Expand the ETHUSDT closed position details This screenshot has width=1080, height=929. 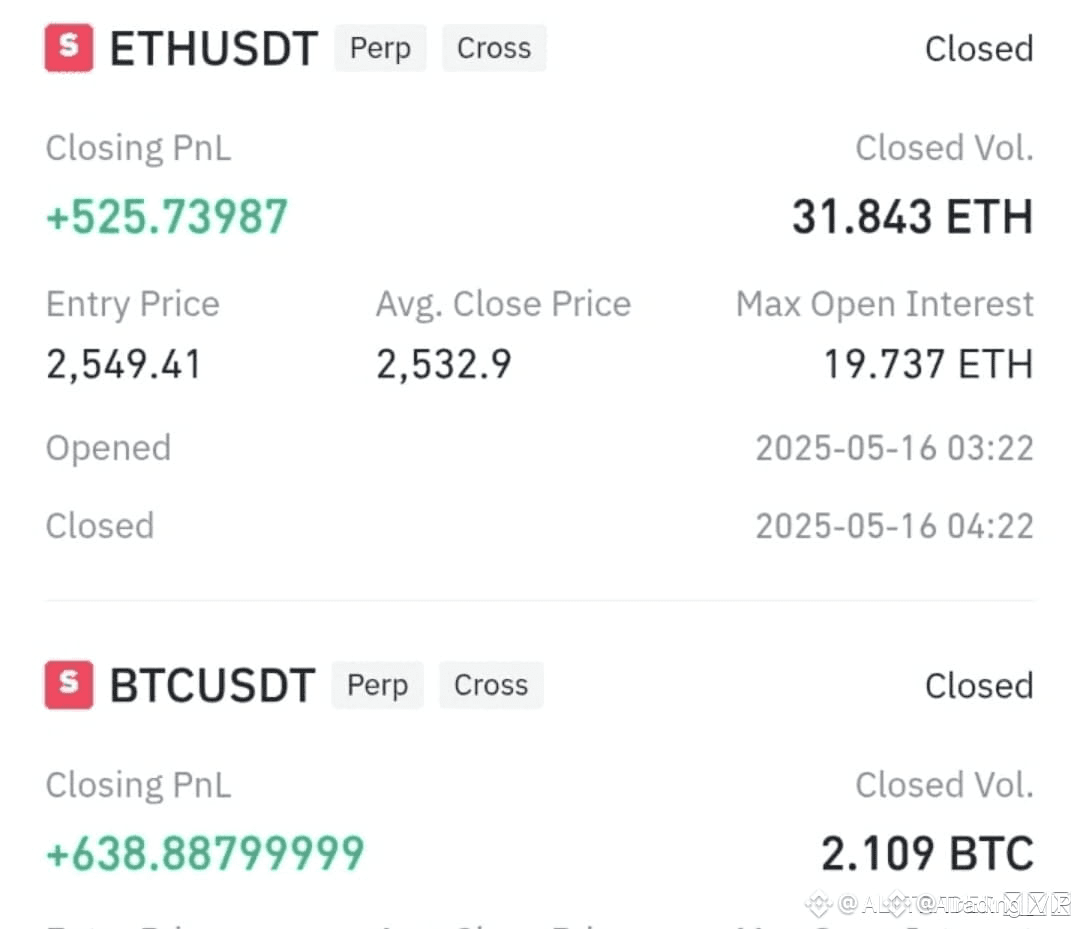[540, 300]
